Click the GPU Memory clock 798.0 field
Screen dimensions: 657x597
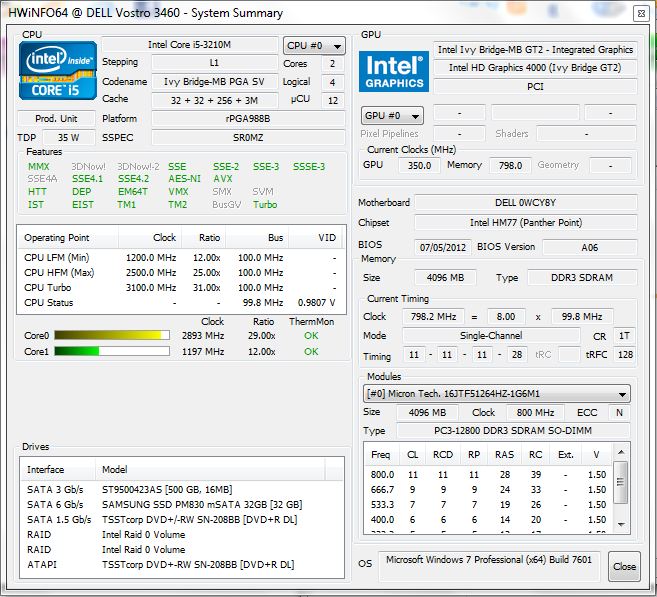pos(510,165)
